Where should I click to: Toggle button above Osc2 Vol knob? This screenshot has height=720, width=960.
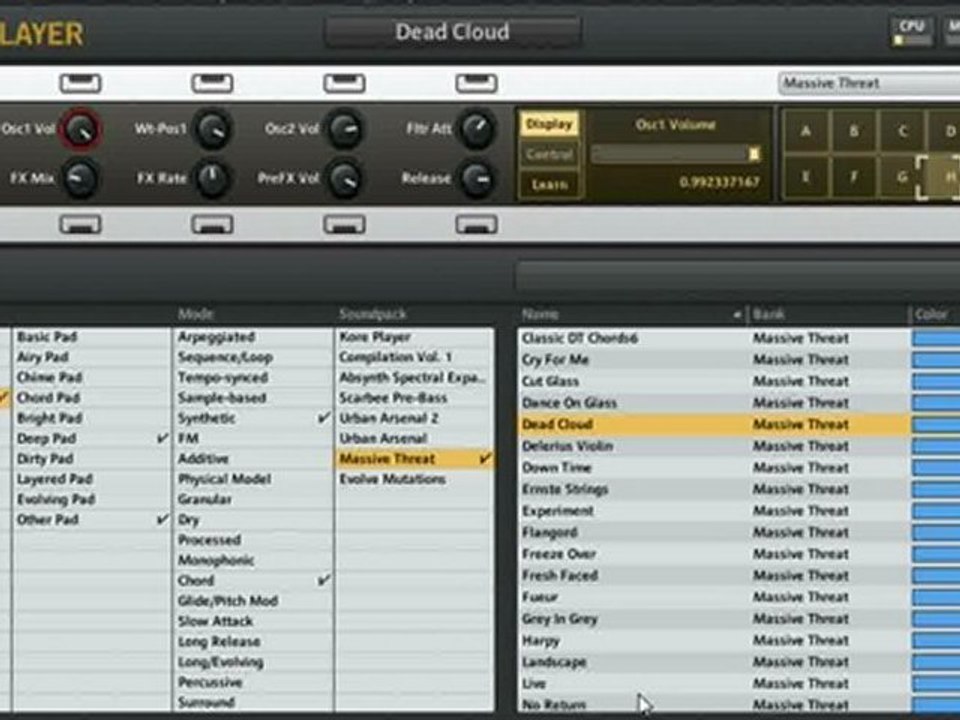[x=345, y=83]
